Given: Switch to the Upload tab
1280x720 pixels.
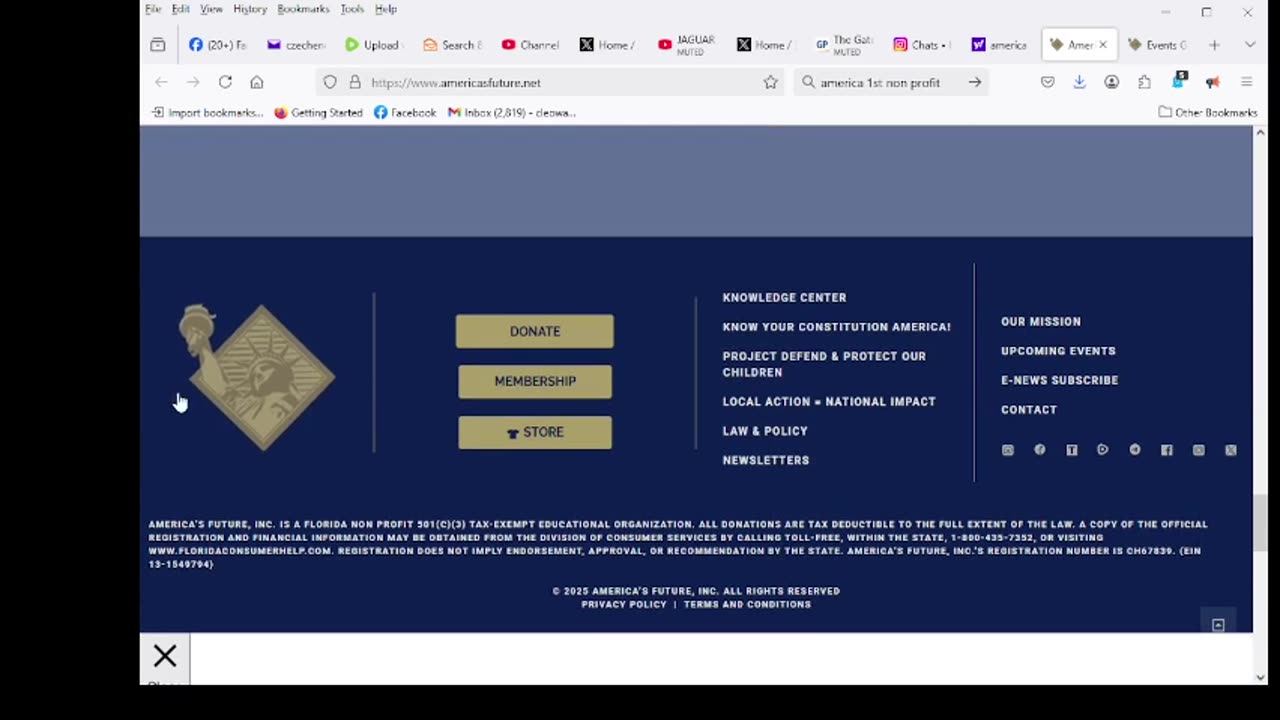Looking at the screenshot, I should coord(372,45).
